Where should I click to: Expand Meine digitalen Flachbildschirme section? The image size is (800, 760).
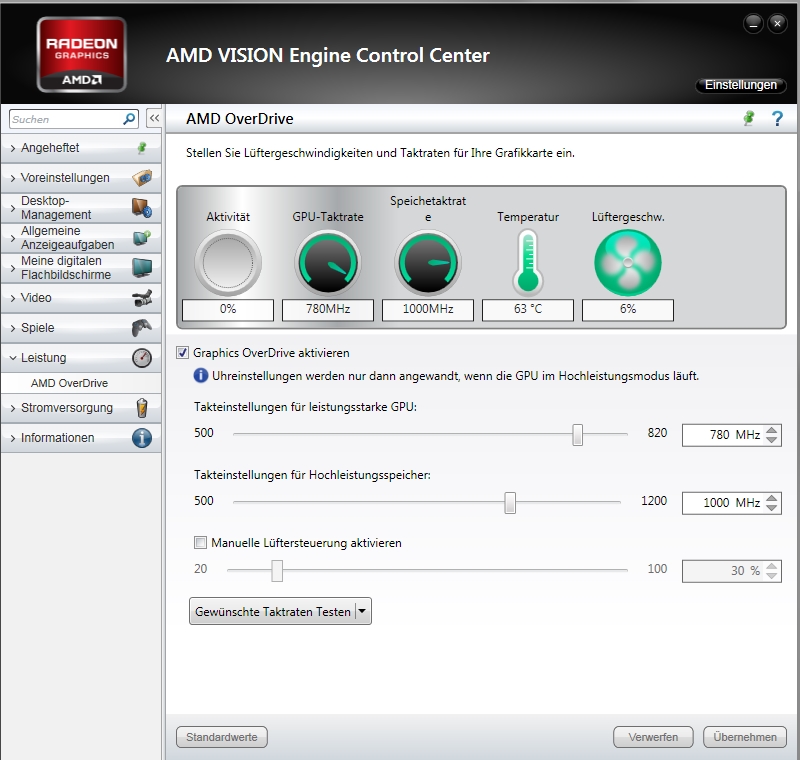(x=13, y=268)
